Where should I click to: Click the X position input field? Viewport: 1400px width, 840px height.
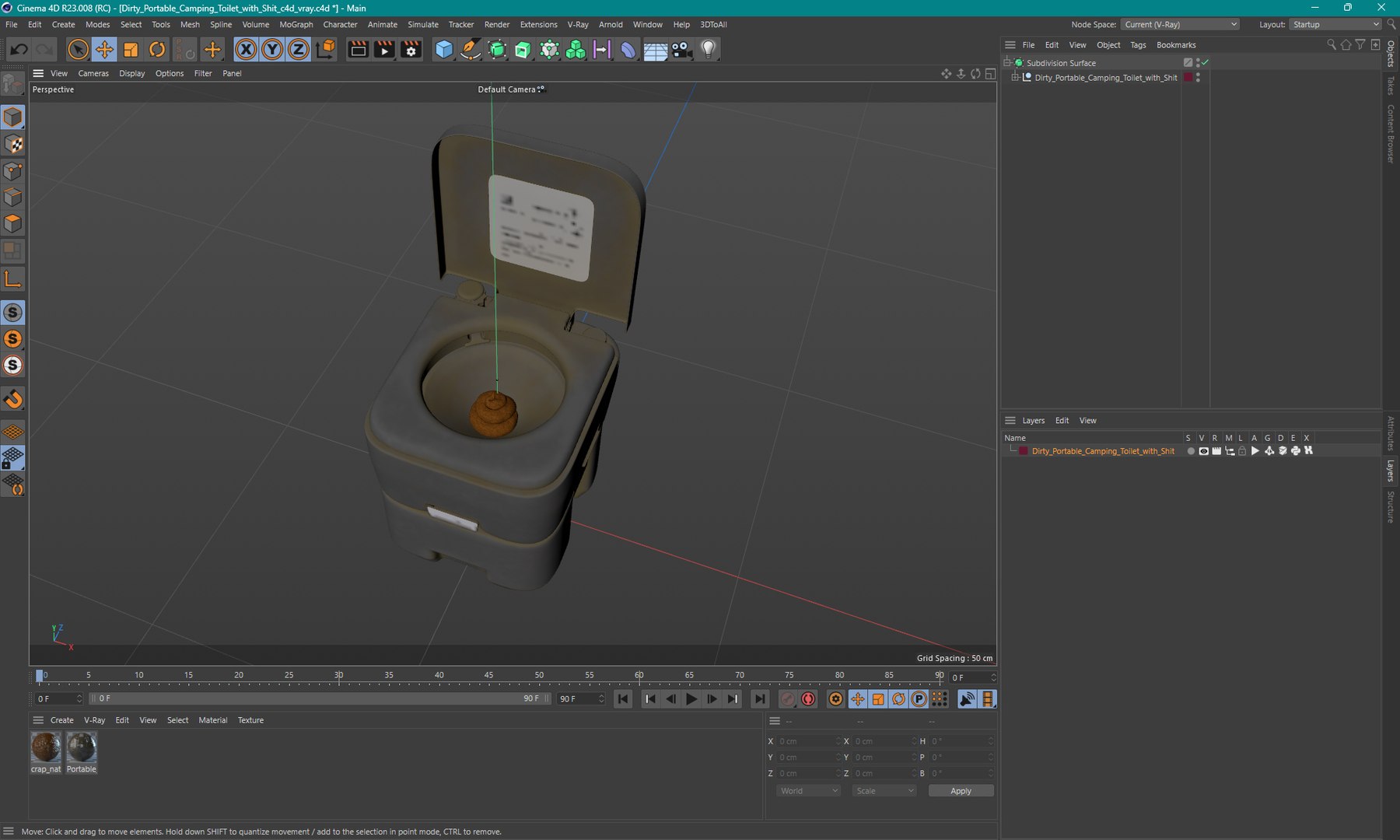pos(810,741)
